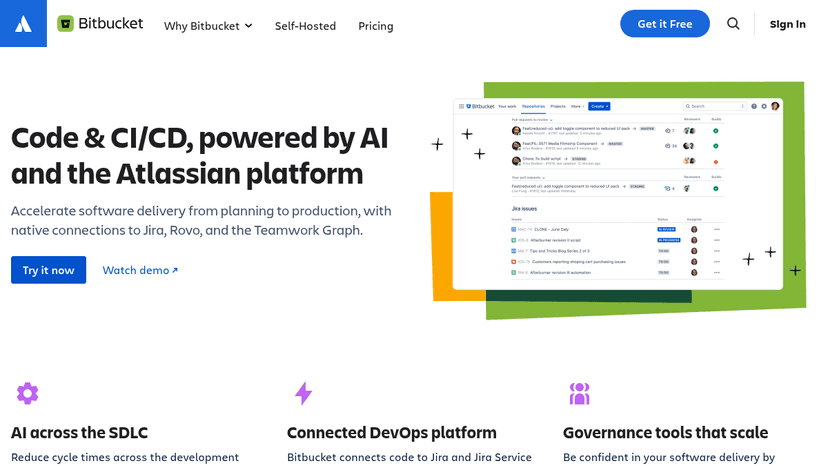Click the Bitbucket logo
The image size is (828, 466).
pyautogui.click(x=100, y=24)
